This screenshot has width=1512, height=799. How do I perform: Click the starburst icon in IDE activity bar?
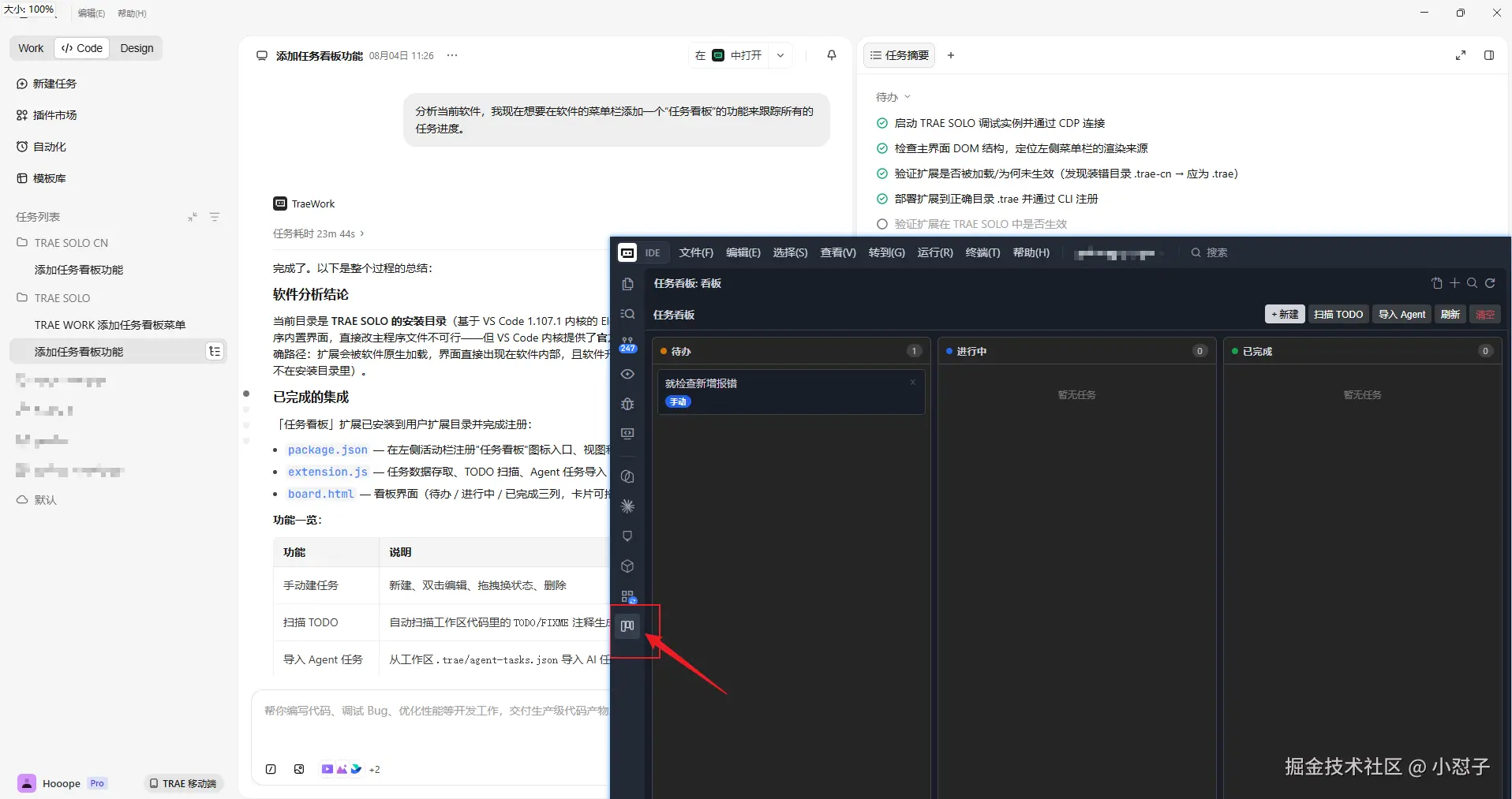tap(627, 506)
